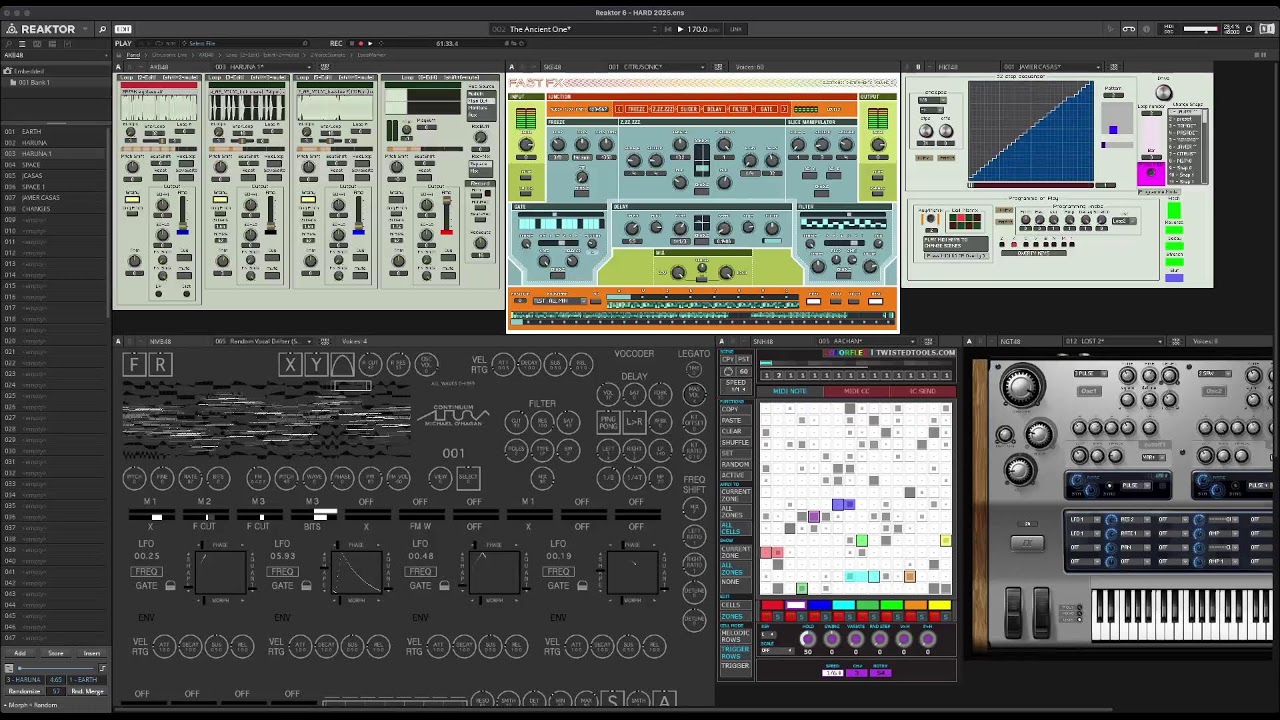Toggle the GATE lock icon under LFO 00.19
This screenshot has height=720, width=1280.
tap(582, 586)
